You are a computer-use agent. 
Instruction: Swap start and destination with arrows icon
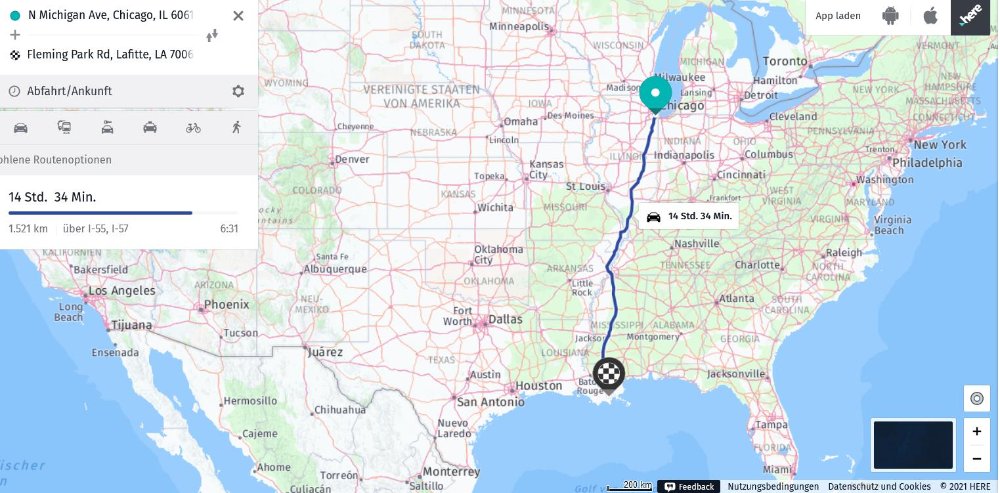pyautogui.click(x=212, y=35)
